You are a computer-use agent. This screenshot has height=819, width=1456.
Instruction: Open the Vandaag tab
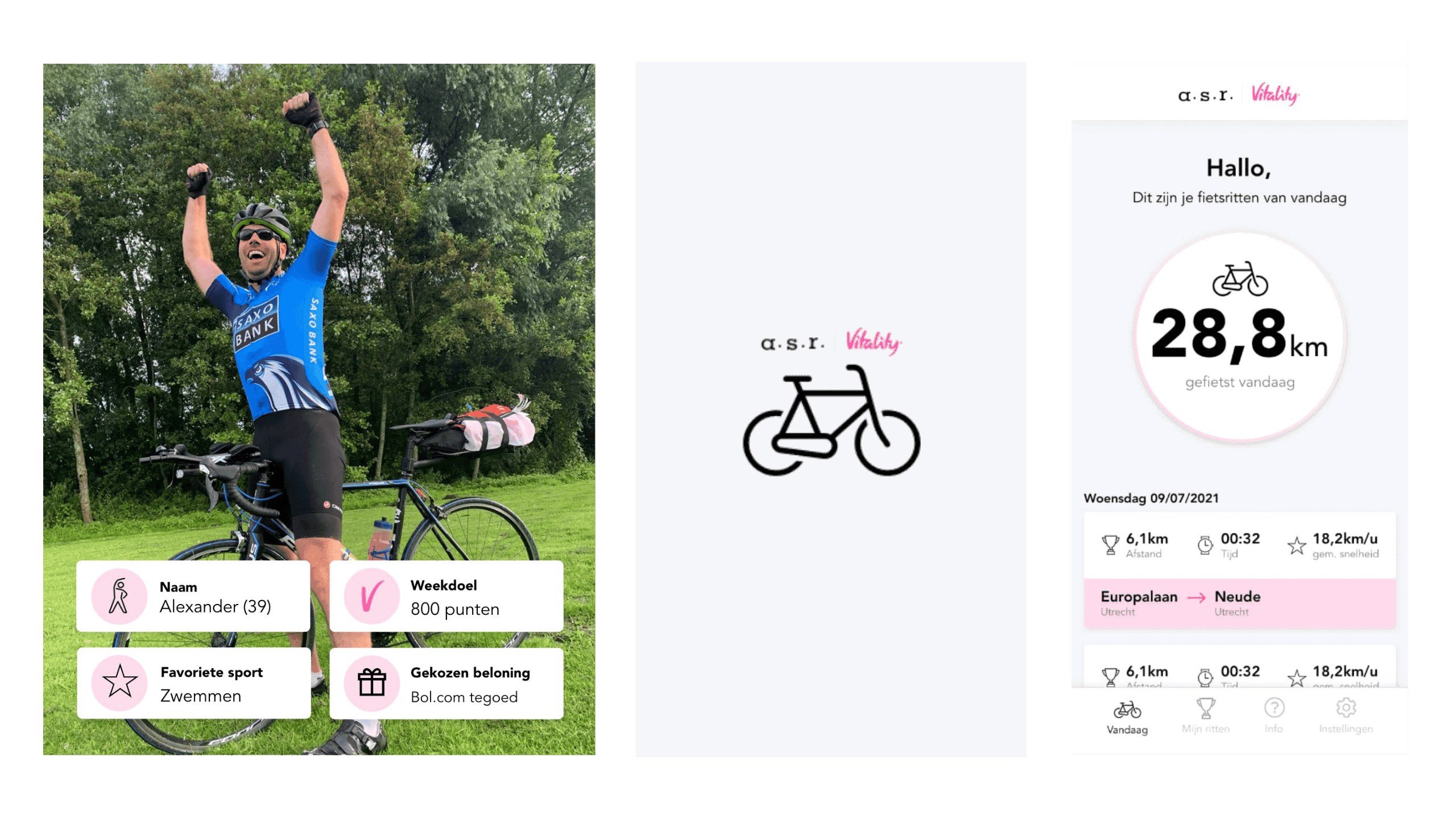click(1127, 718)
